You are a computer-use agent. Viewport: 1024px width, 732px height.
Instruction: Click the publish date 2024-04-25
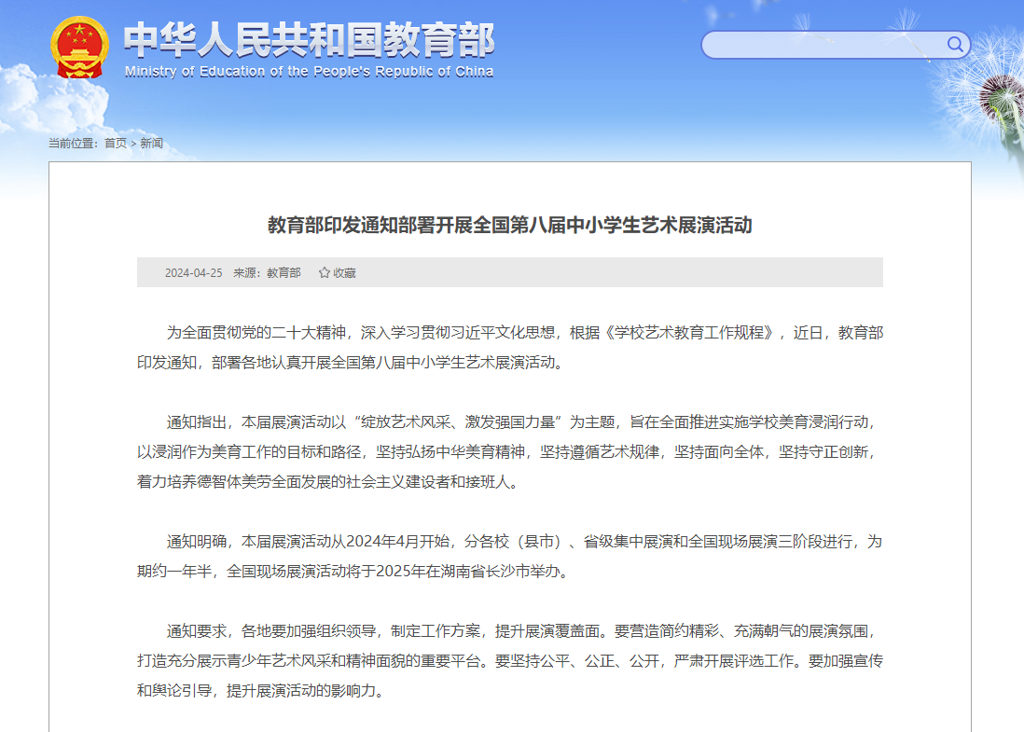tap(193, 272)
